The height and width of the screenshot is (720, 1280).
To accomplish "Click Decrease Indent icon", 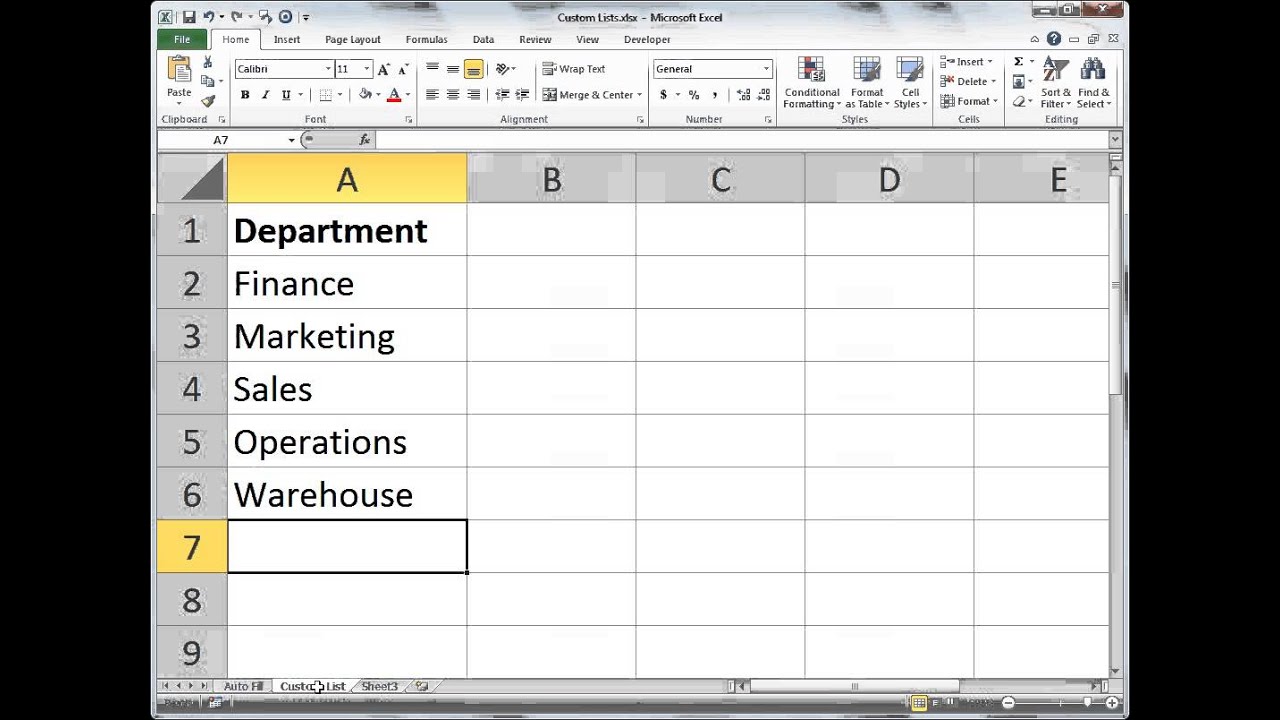I will (502, 95).
